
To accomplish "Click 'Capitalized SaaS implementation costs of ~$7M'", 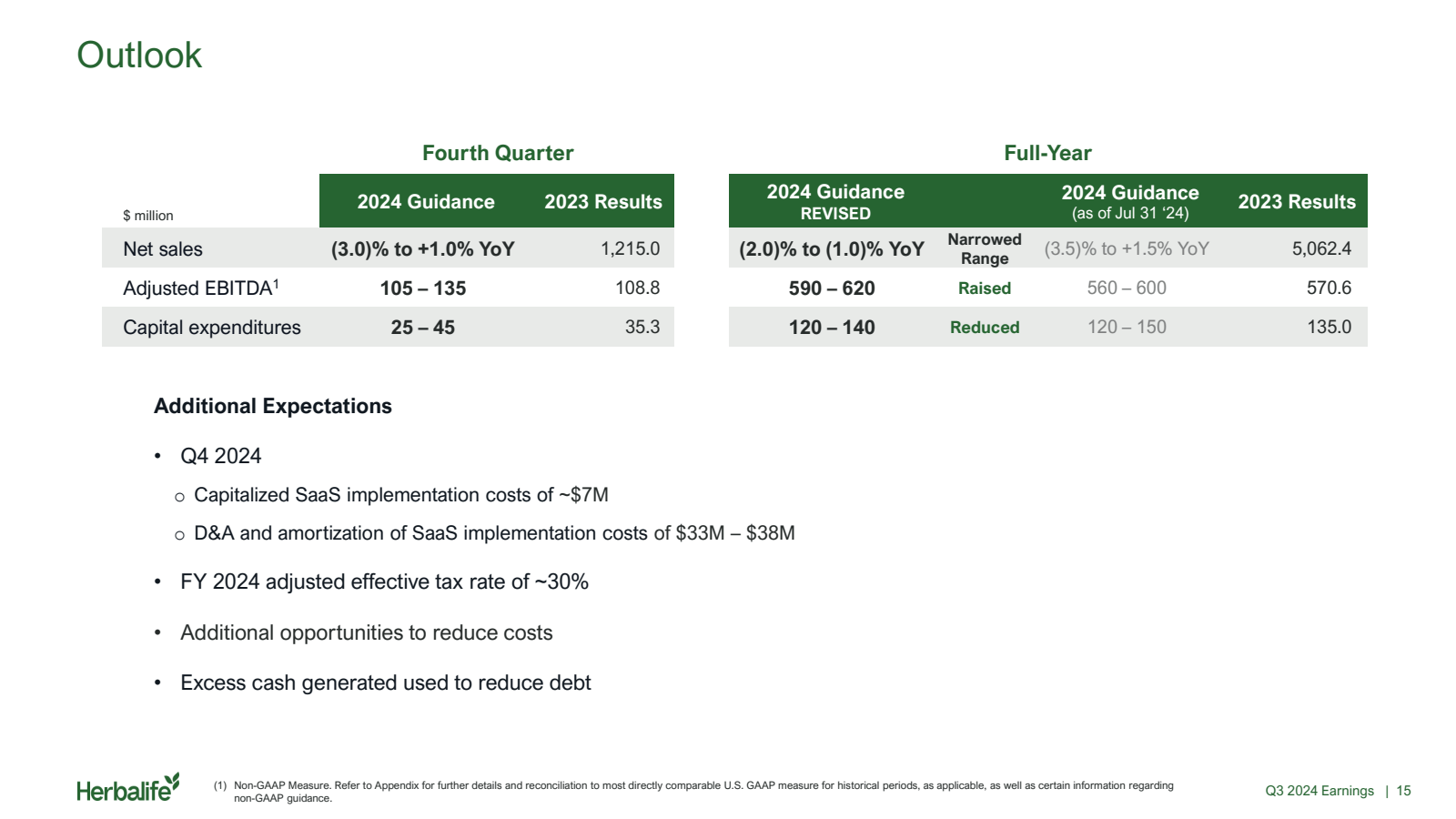I will [x=401, y=495].
